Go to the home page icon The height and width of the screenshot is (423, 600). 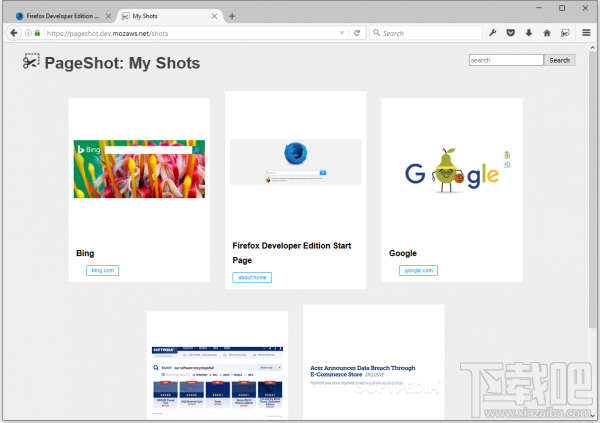[547, 33]
